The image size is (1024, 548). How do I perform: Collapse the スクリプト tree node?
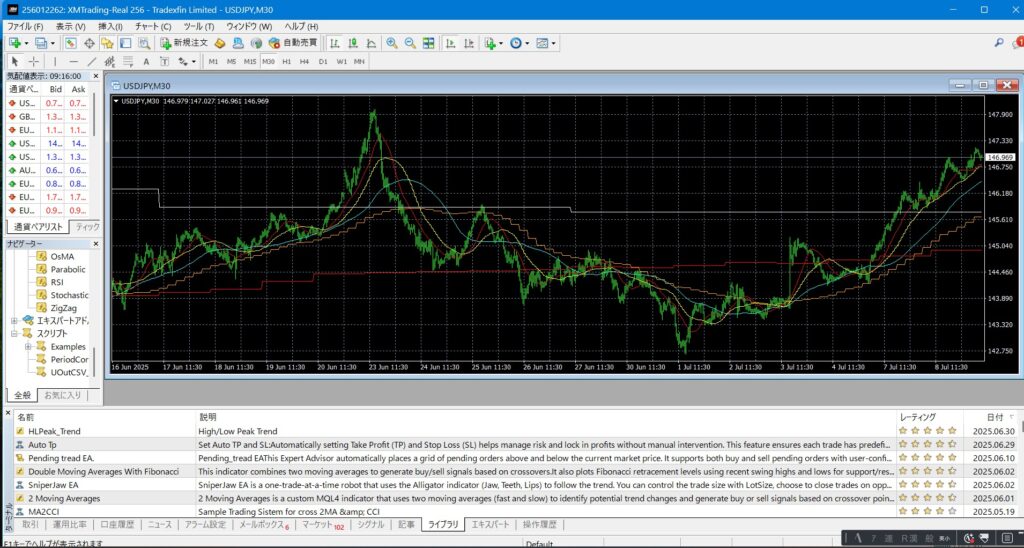tap(14, 333)
